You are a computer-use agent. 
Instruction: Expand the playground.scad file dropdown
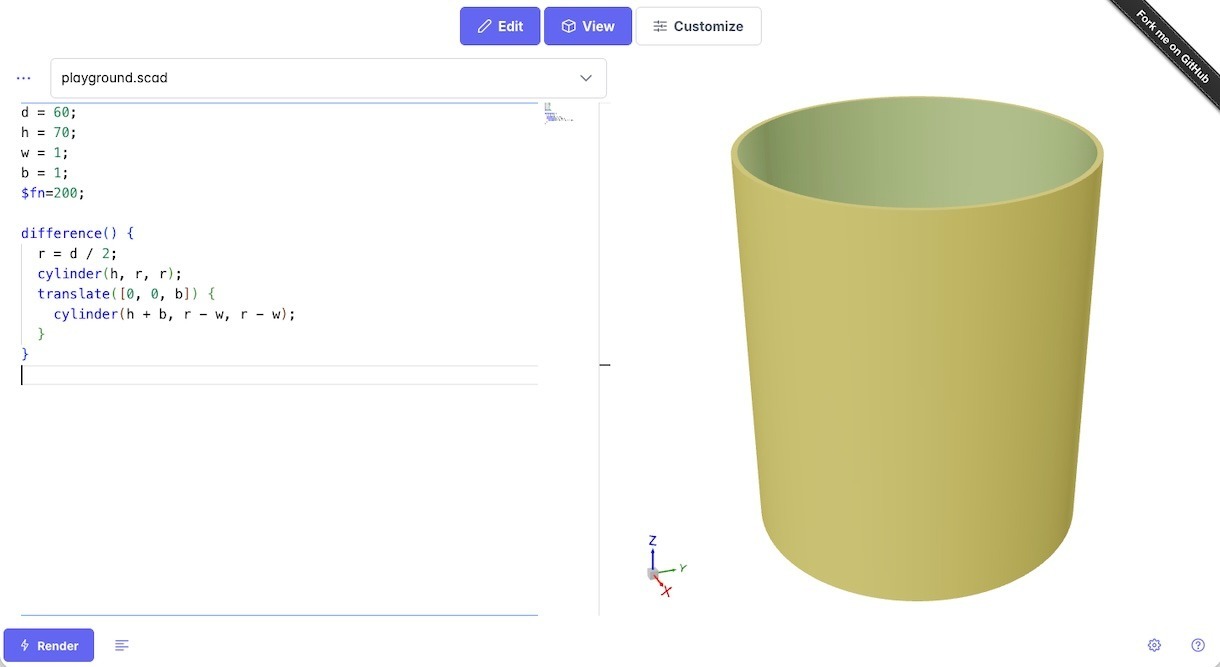pos(585,78)
